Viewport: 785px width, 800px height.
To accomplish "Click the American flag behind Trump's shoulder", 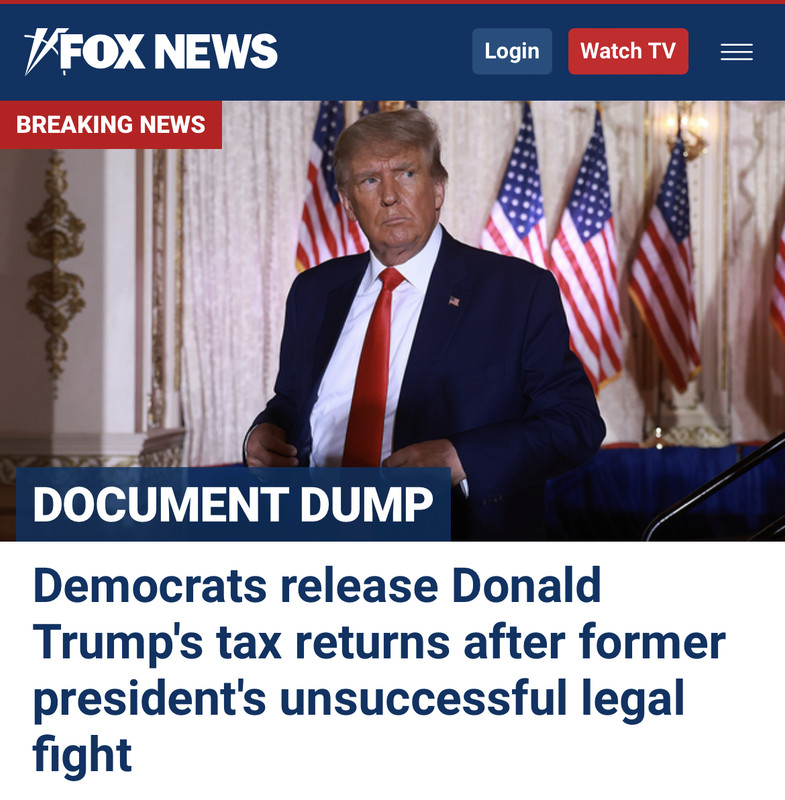I will click(326, 189).
